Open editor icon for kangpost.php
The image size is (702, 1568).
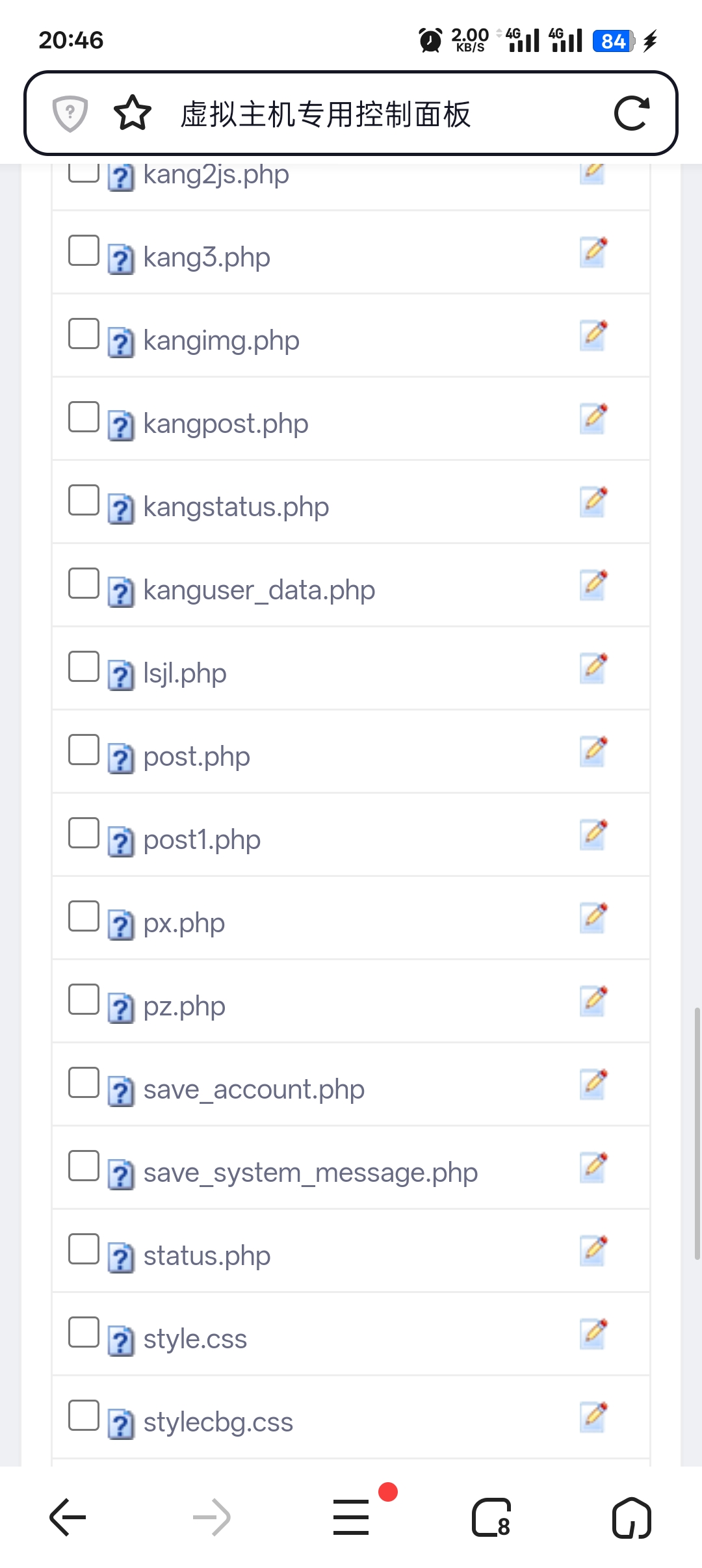coord(593,419)
